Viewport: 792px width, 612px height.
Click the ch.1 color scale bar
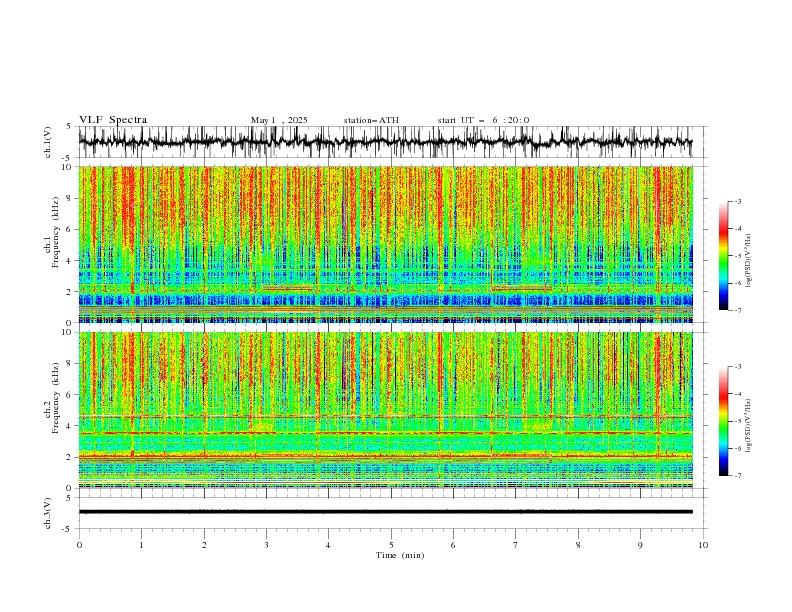(x=724, y=256)
